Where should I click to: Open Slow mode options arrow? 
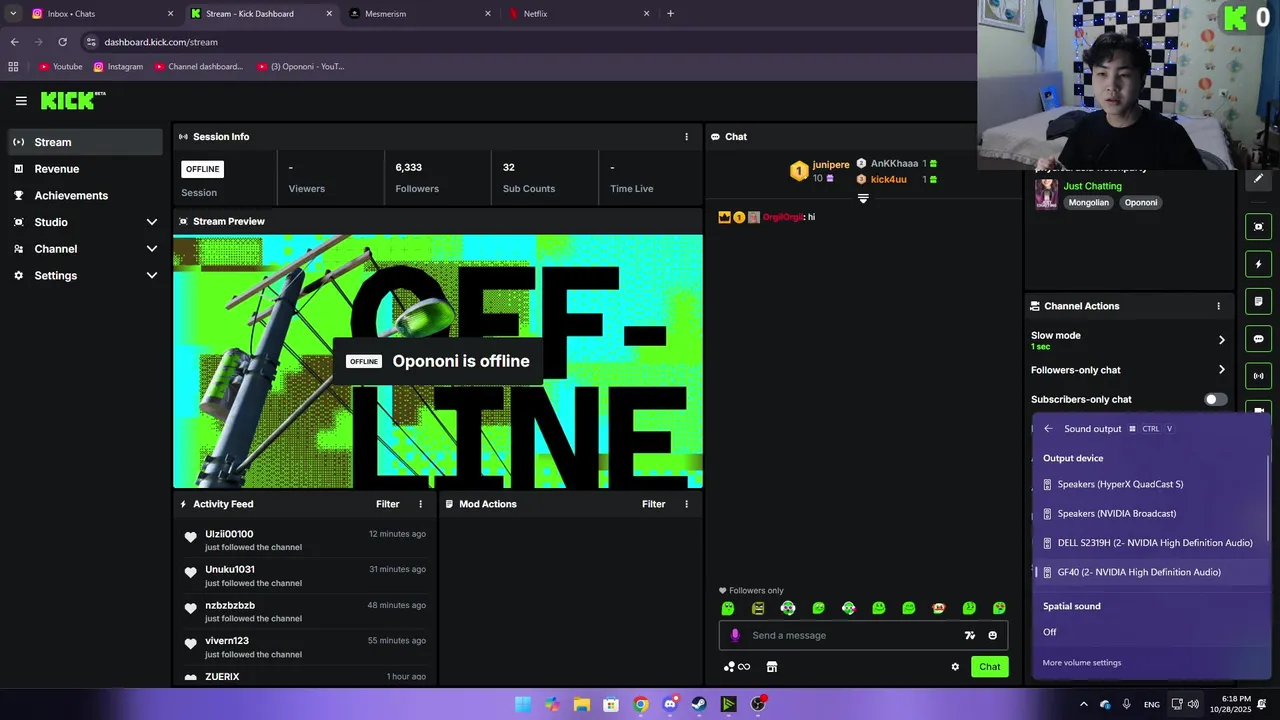click(1221, 340)
